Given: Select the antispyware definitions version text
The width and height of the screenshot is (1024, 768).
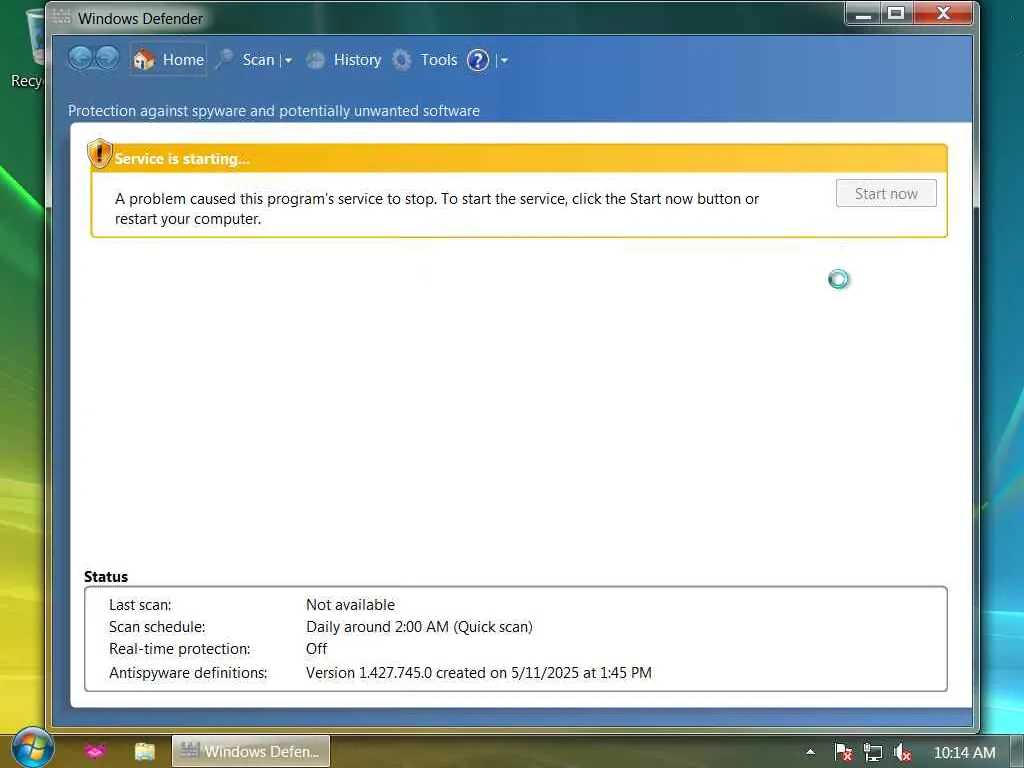Looking at the screenshot, I should pos(479,673).
